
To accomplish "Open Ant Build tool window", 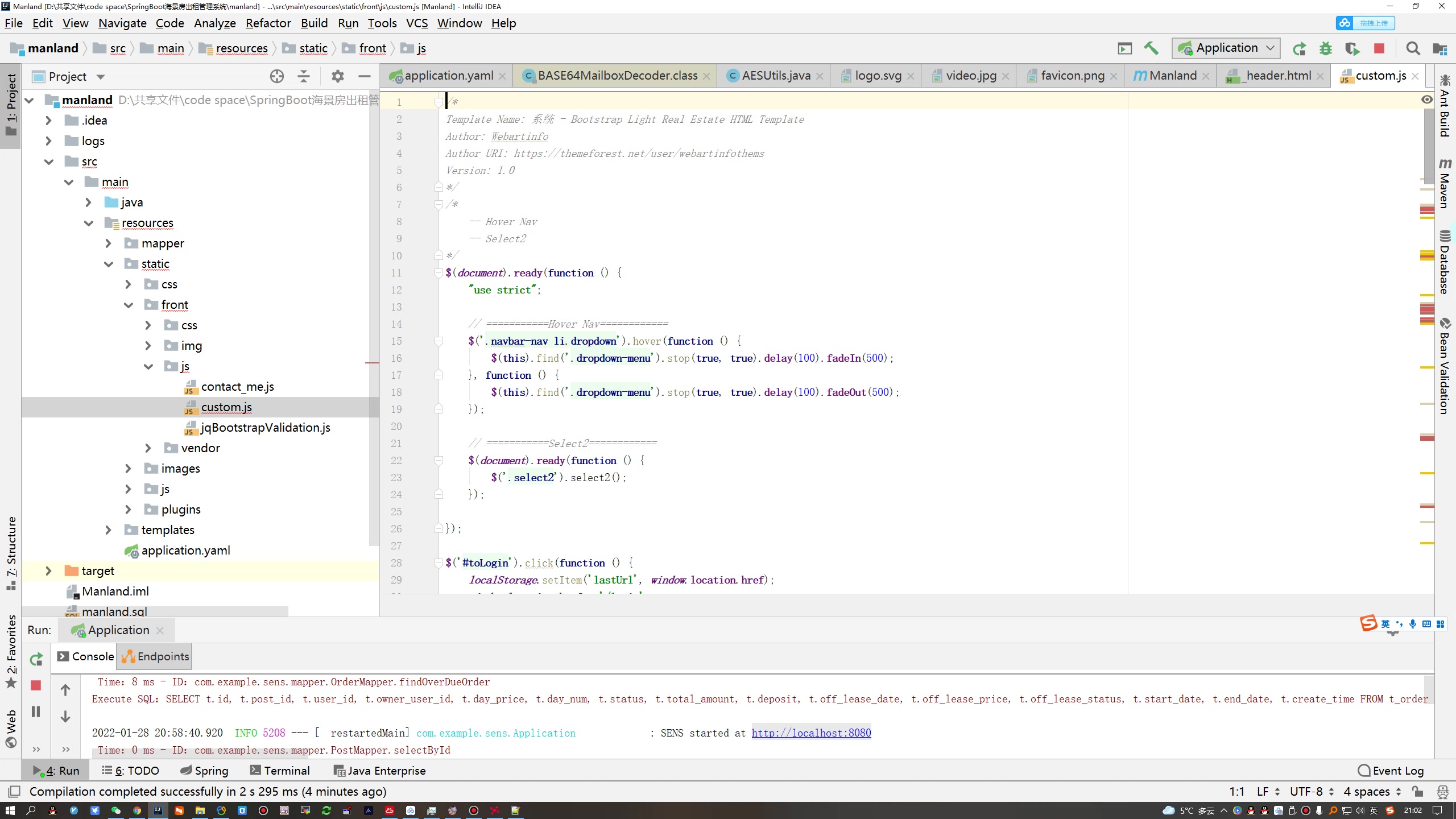I will click(x=1445, y=106).
